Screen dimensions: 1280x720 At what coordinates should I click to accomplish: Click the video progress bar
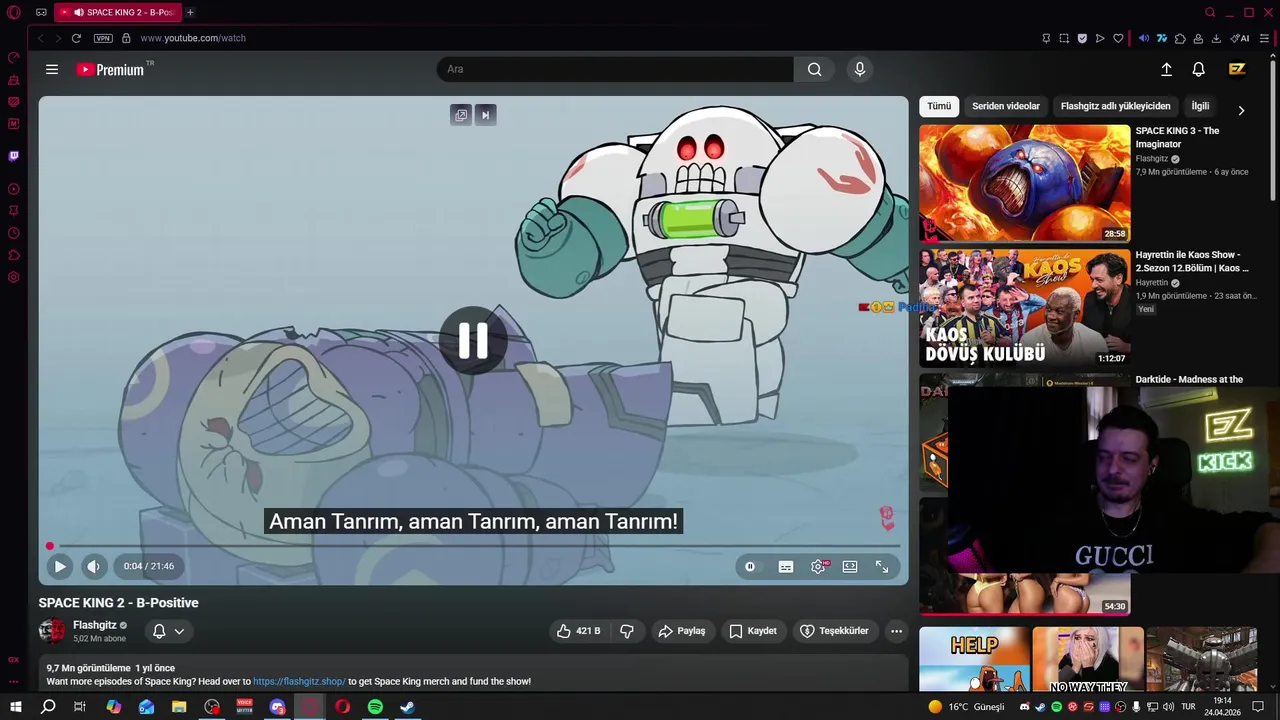[x=474, y=546]
